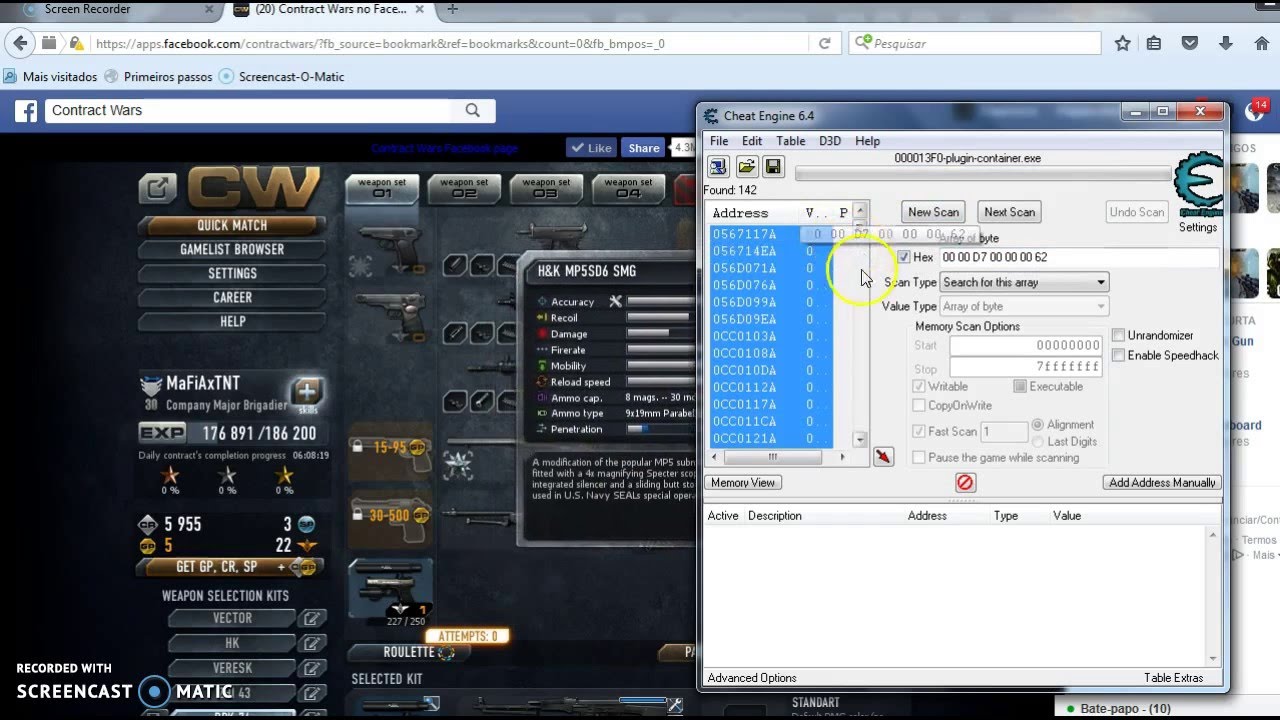Viewport: 1280px width, 720px height.
Task: Select the Alignment radio button
Action: (x=1038, y=425)
